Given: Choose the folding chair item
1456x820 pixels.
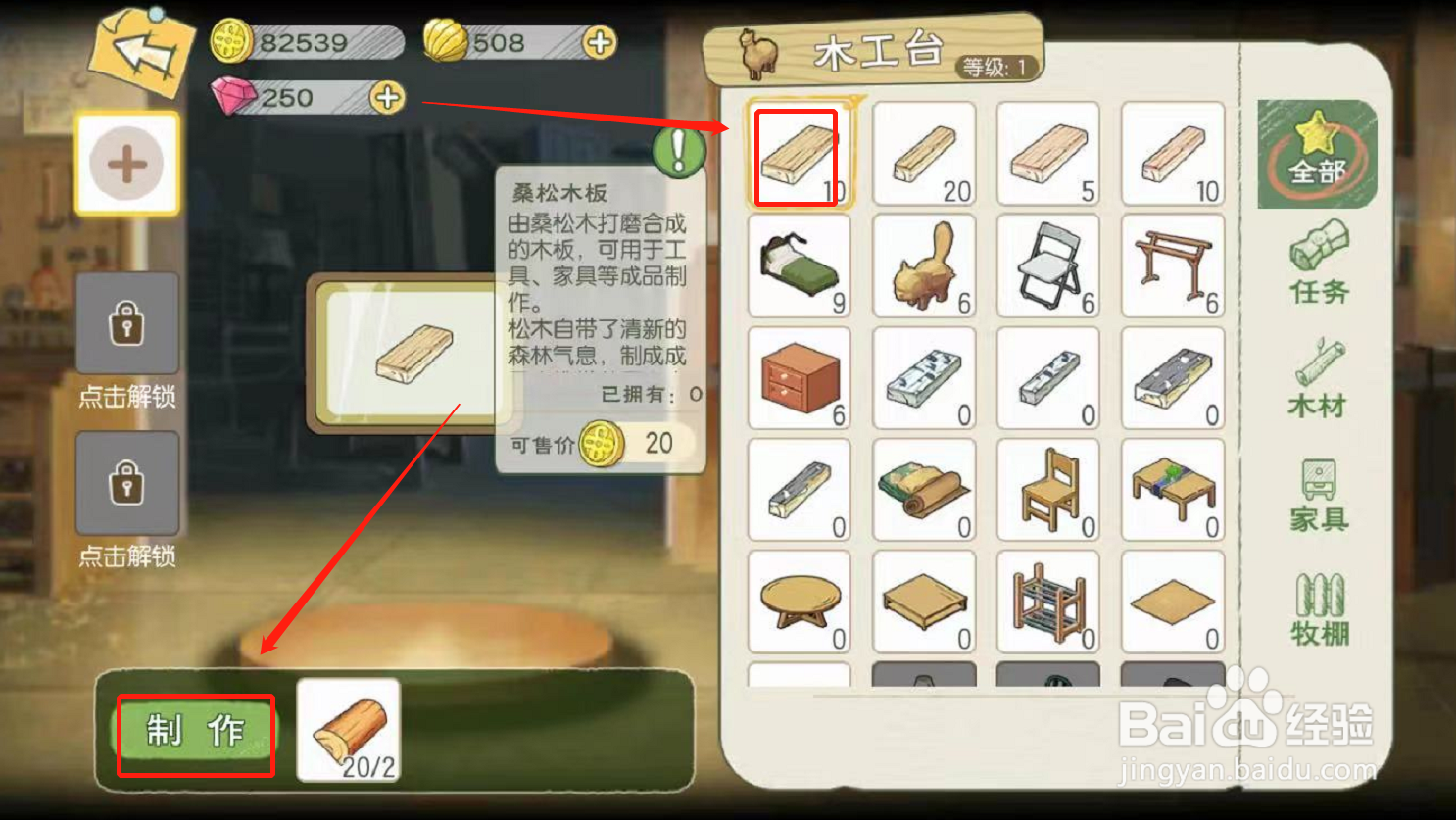Looking at the screenshot, I should pos(1048,266).
